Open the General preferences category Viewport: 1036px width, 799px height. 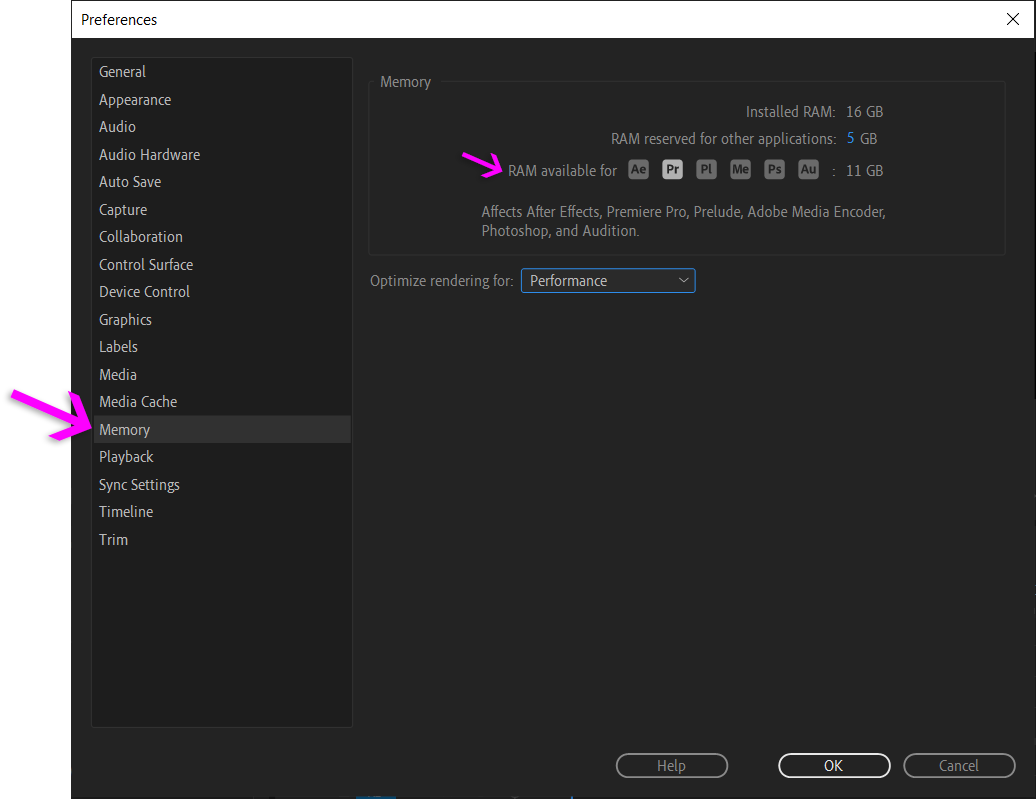(x=122, y=71)
